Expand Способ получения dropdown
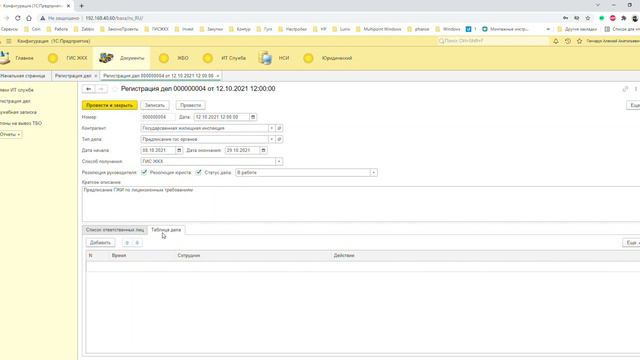 [279, 162]
